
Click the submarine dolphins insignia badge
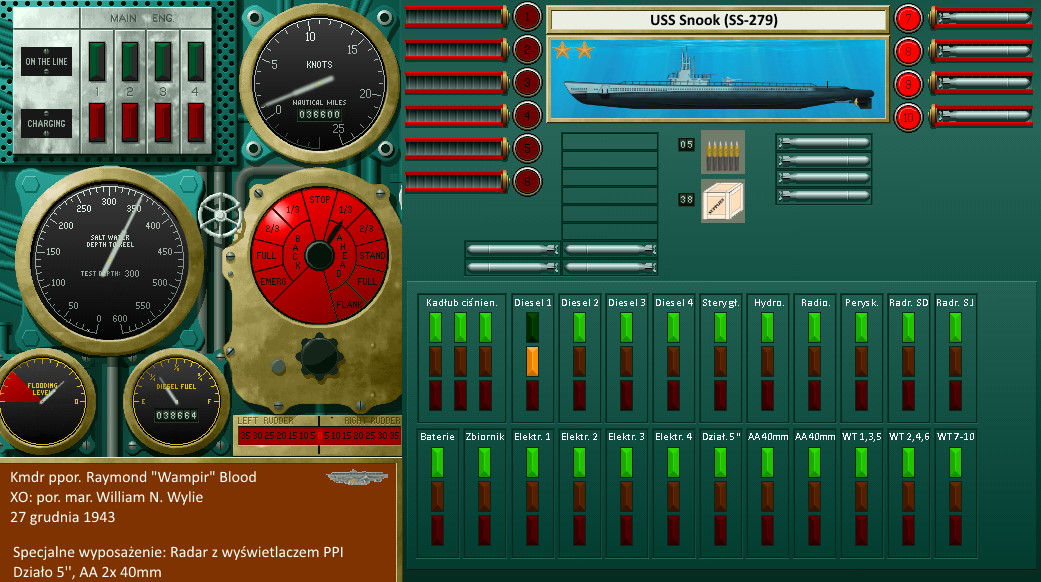(x=357, y=478)
